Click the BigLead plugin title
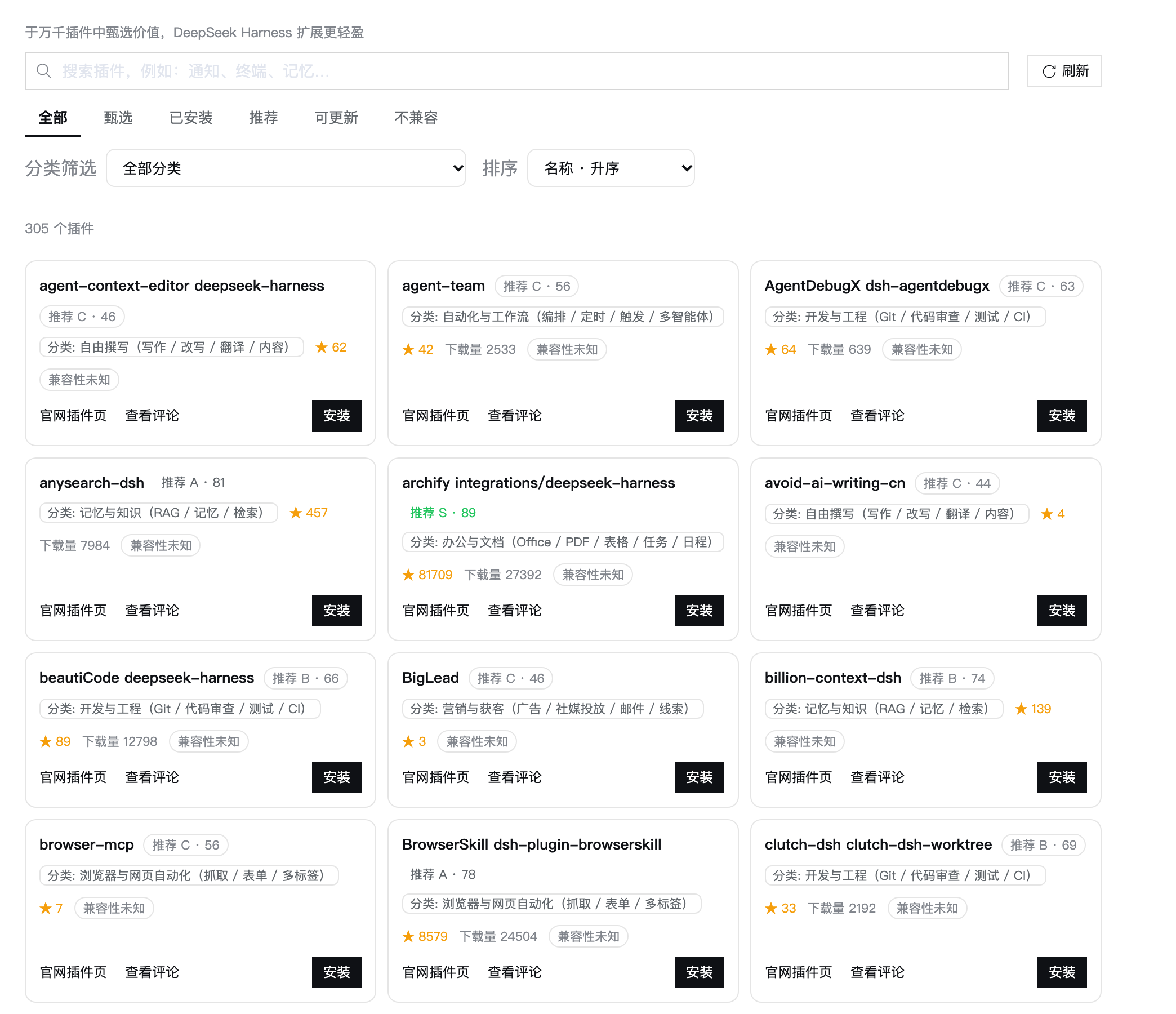The width and height of the screenshot is (1176, 1014). pos(430,678)
